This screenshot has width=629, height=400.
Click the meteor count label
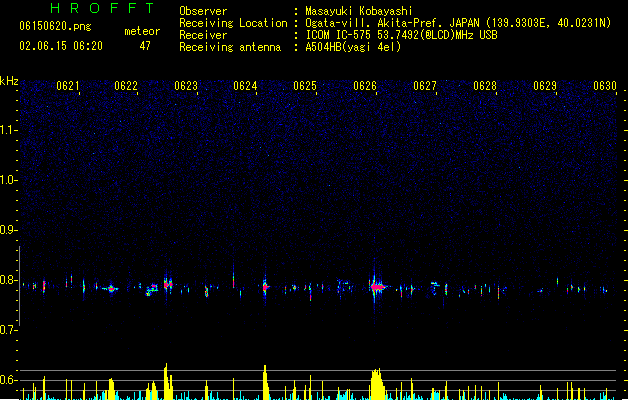(142, 31)
